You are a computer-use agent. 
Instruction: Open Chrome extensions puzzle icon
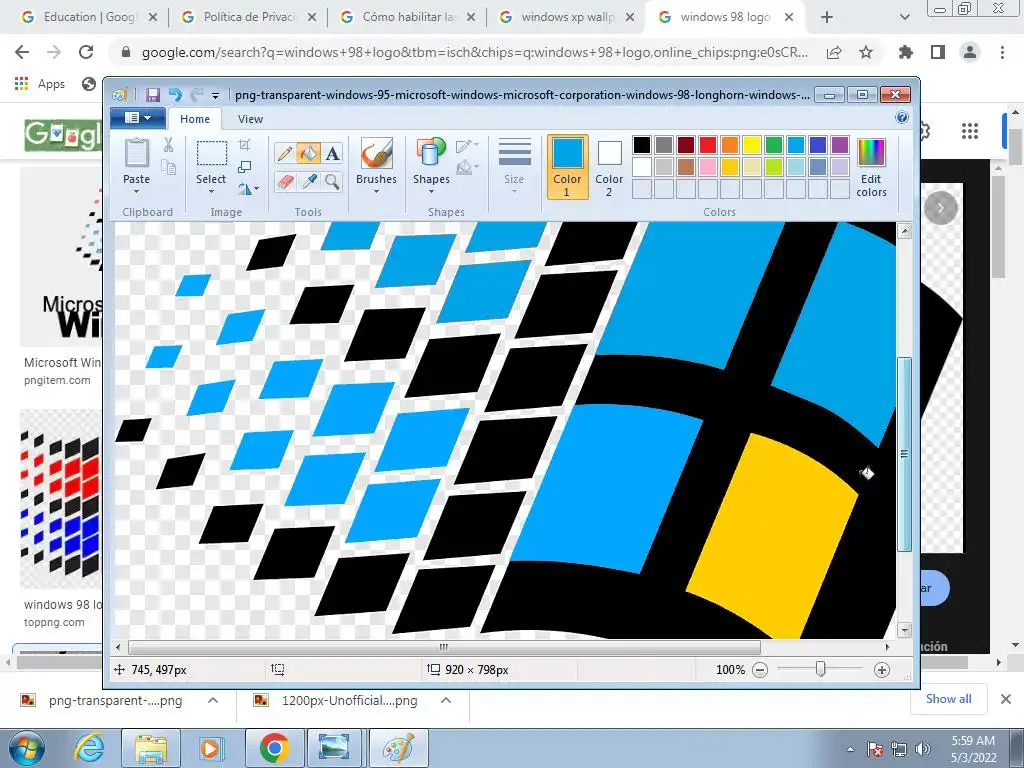tap(906, 52)
